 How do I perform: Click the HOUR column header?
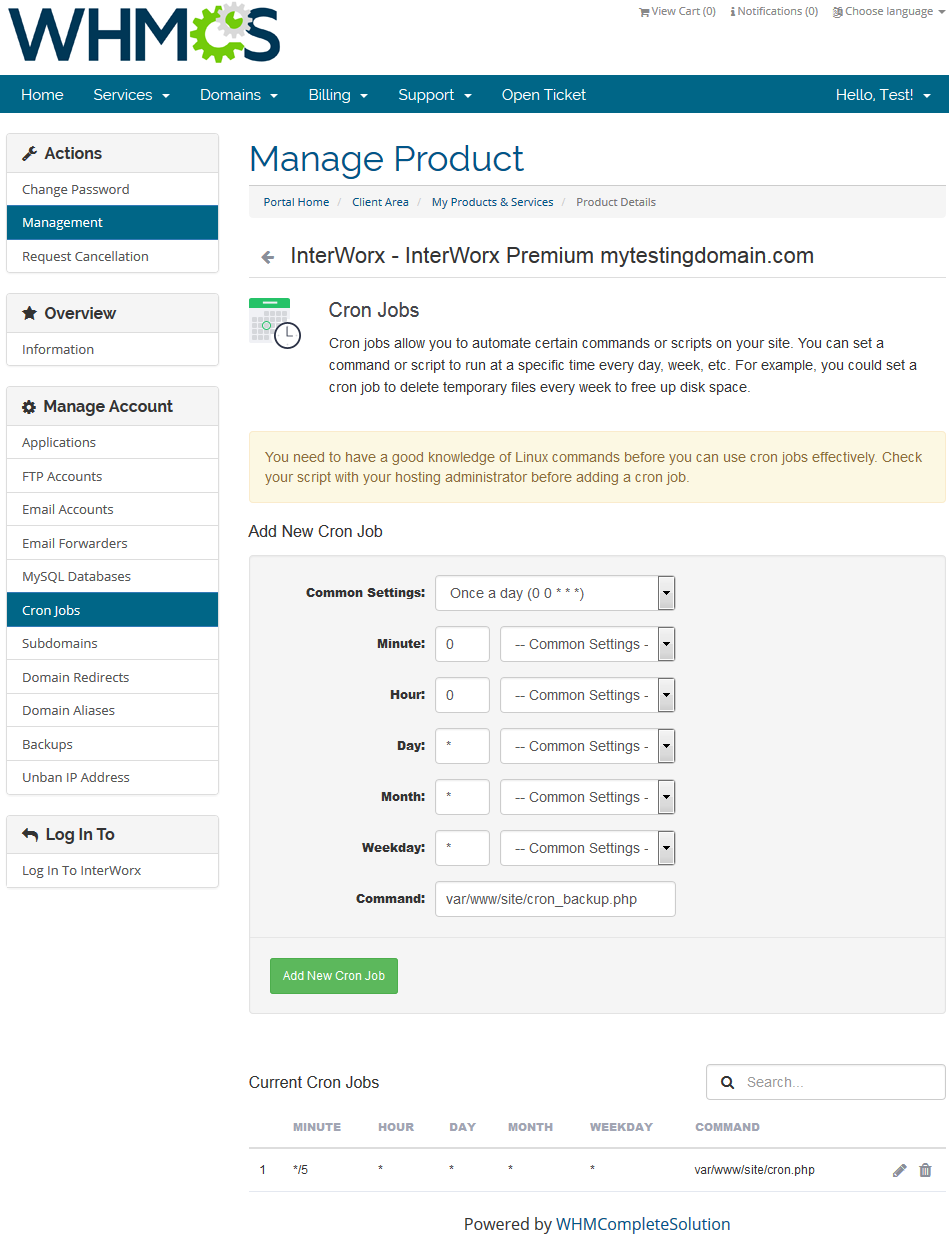click(x=396, y=1127)
